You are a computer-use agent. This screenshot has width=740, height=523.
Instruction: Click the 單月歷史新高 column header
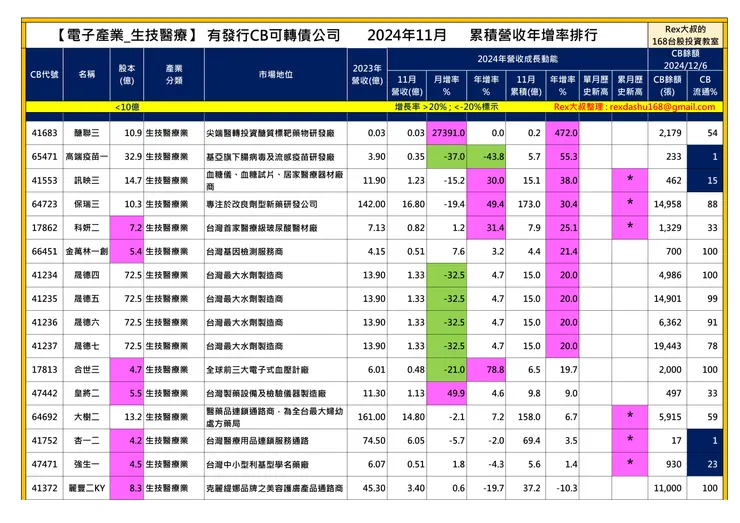tap(595, 85)
